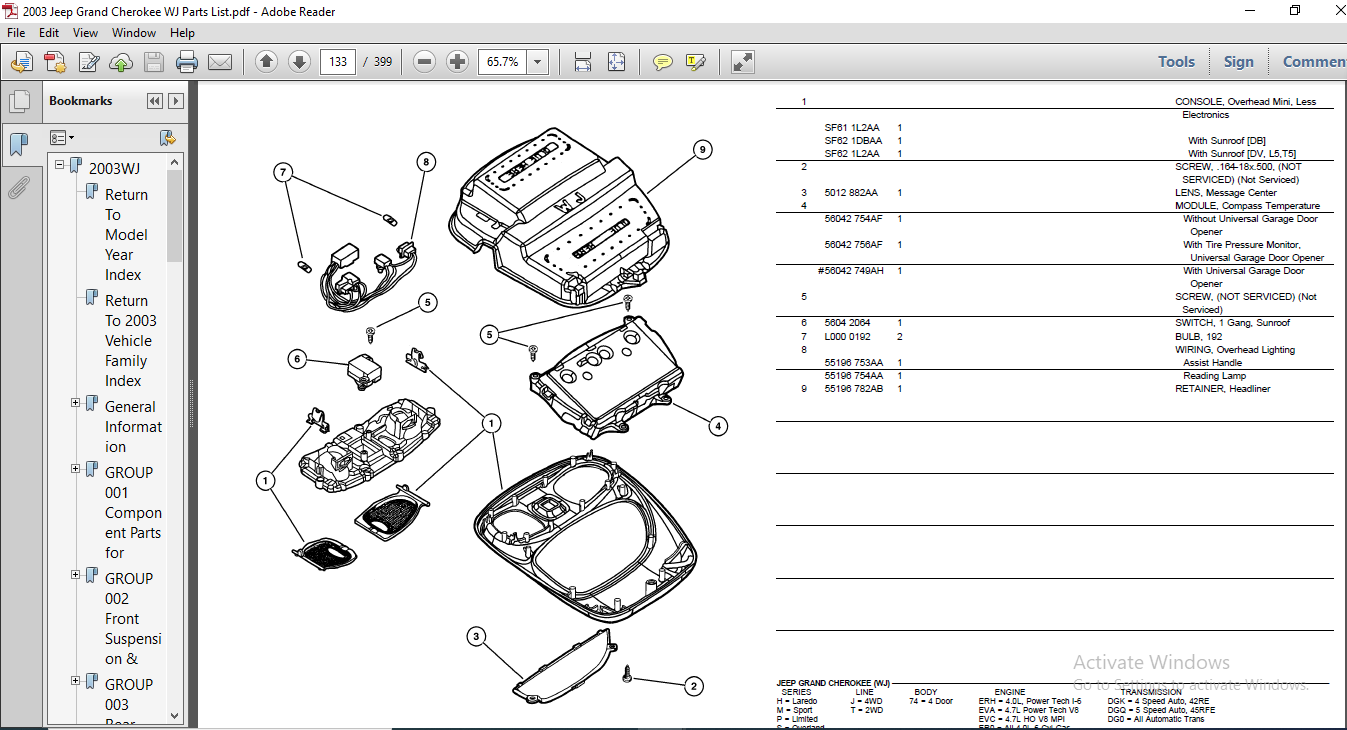The width and height of the screenshot is (1347, 730).
Task: Open the Attachments paperclip panel
Action: (x=19, y=187)
